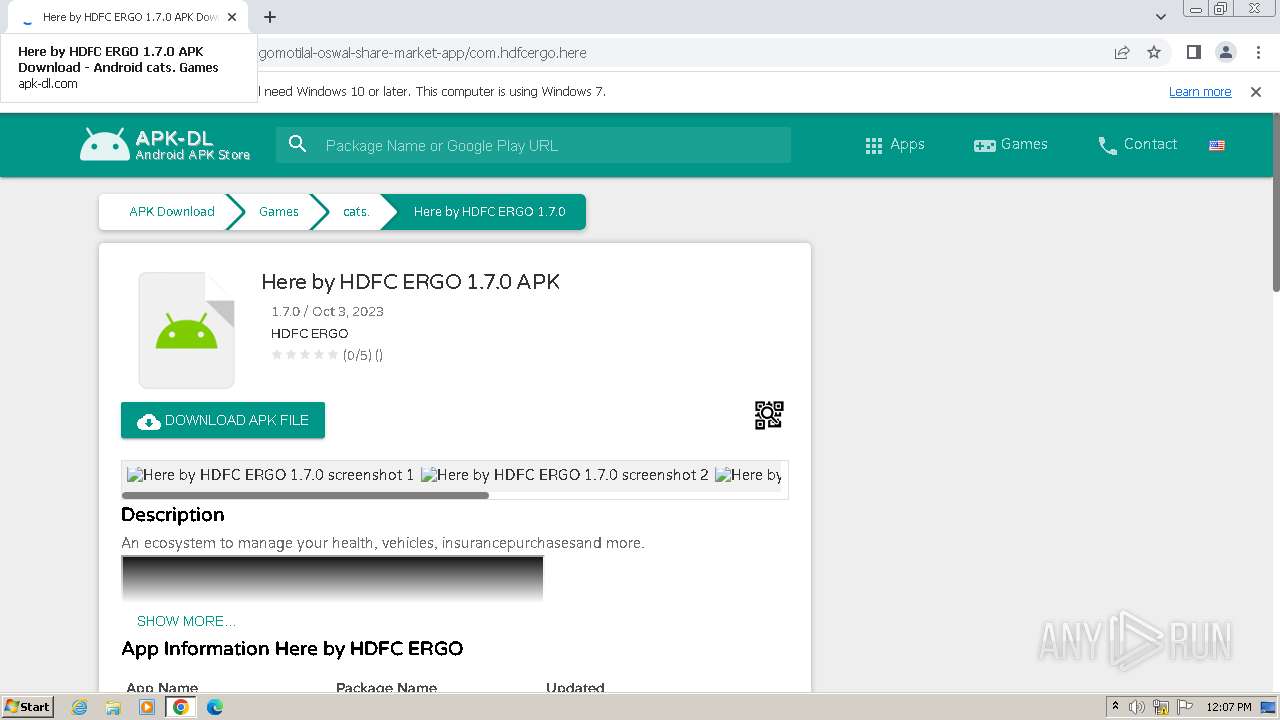
Task: Open the Apps menu
Action: click(x=895, y=145)
